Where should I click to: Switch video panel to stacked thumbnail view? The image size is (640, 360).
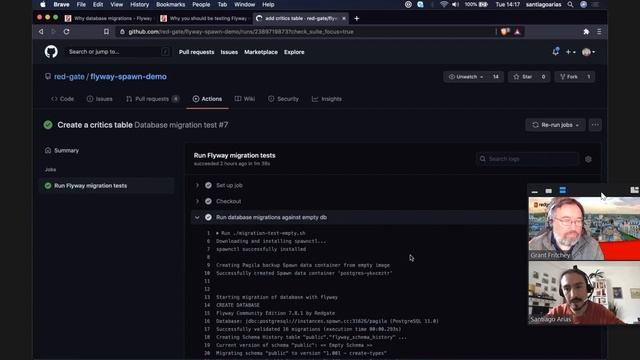click(x=562, y=190)
